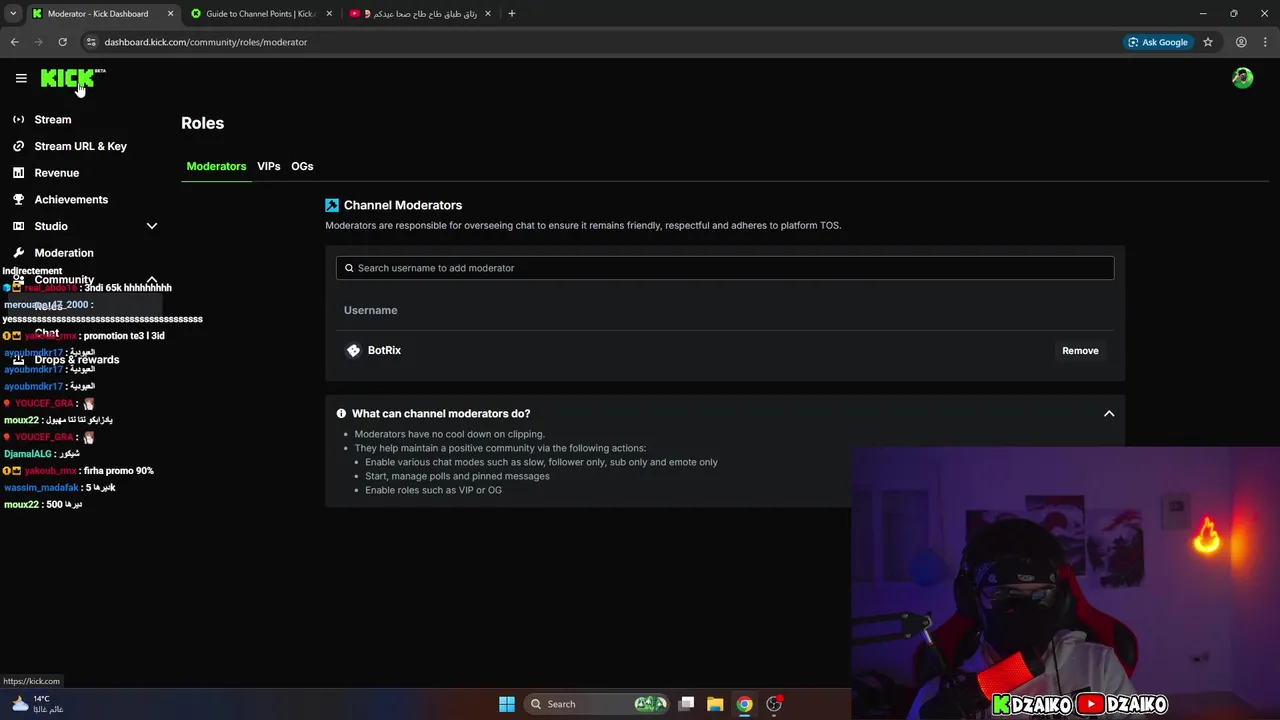Open the tab search dropdown arrow in Chrome
1280x720 pixels.
pyautogui.click(x=13, y=14)
